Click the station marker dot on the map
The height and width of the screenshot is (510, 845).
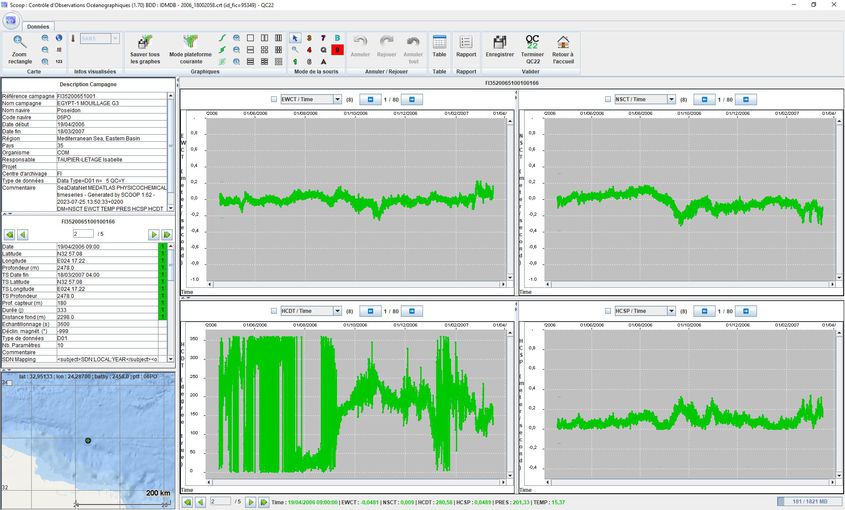click(88, 440)
